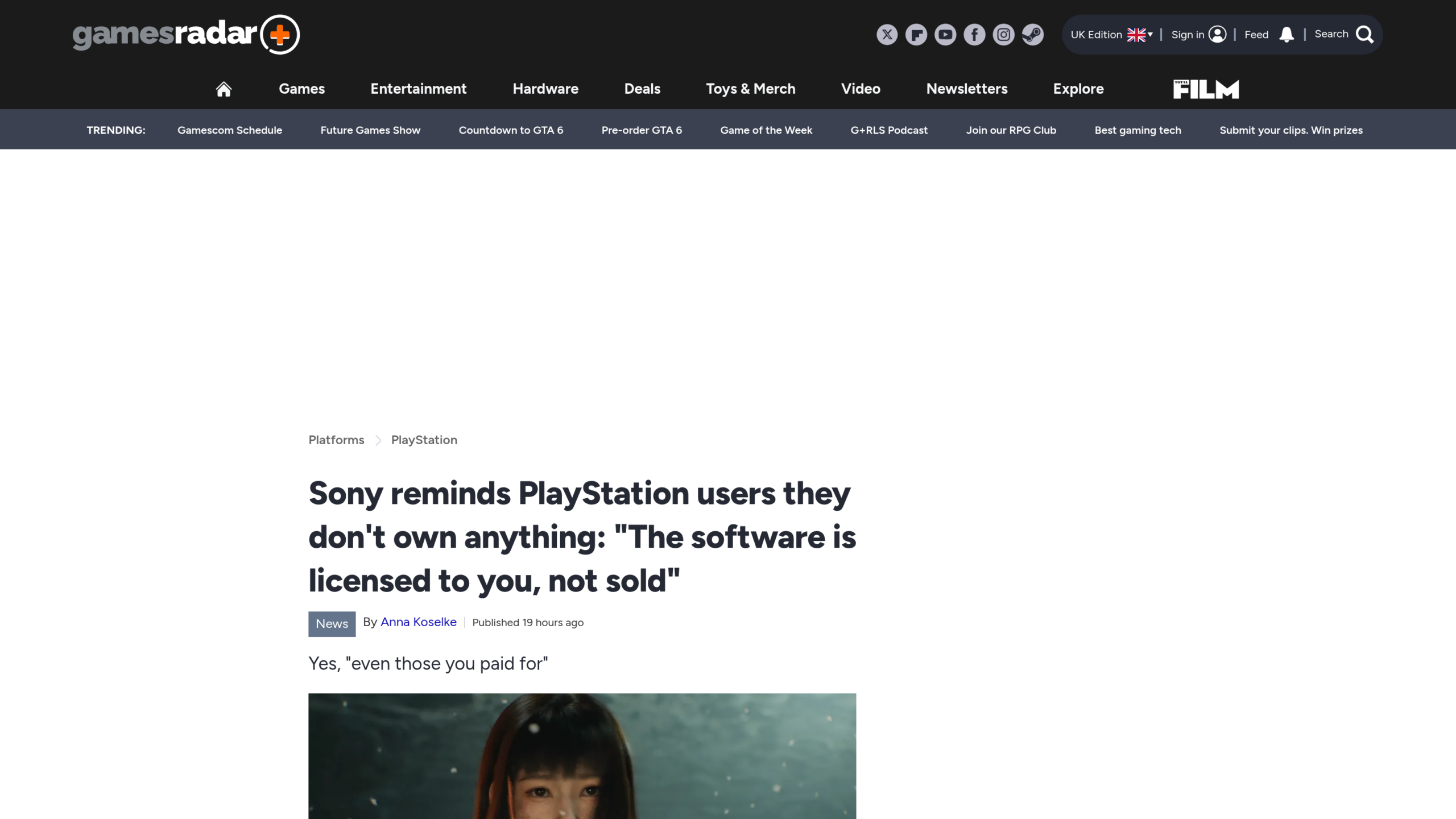This screenshot has width=1456, height=819.
Task: Click the Search magnifier icon
Action: click(1364, 35)
